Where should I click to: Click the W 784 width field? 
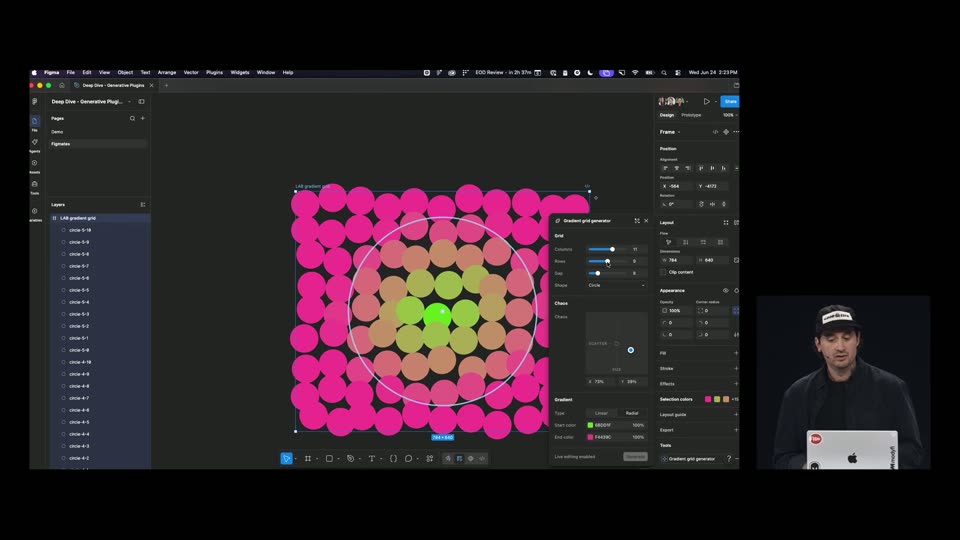tap(677, 260)
